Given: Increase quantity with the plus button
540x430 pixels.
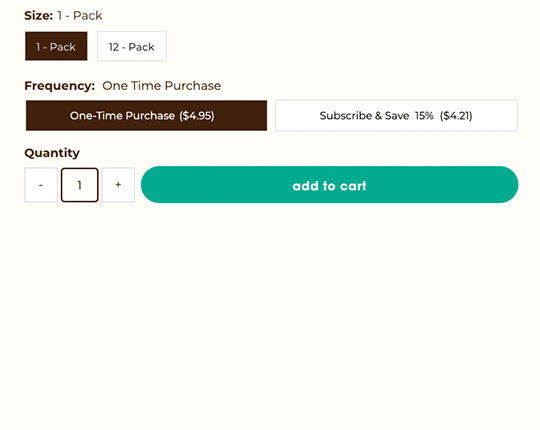Looking at the screenshot, I should pos(118,185).
